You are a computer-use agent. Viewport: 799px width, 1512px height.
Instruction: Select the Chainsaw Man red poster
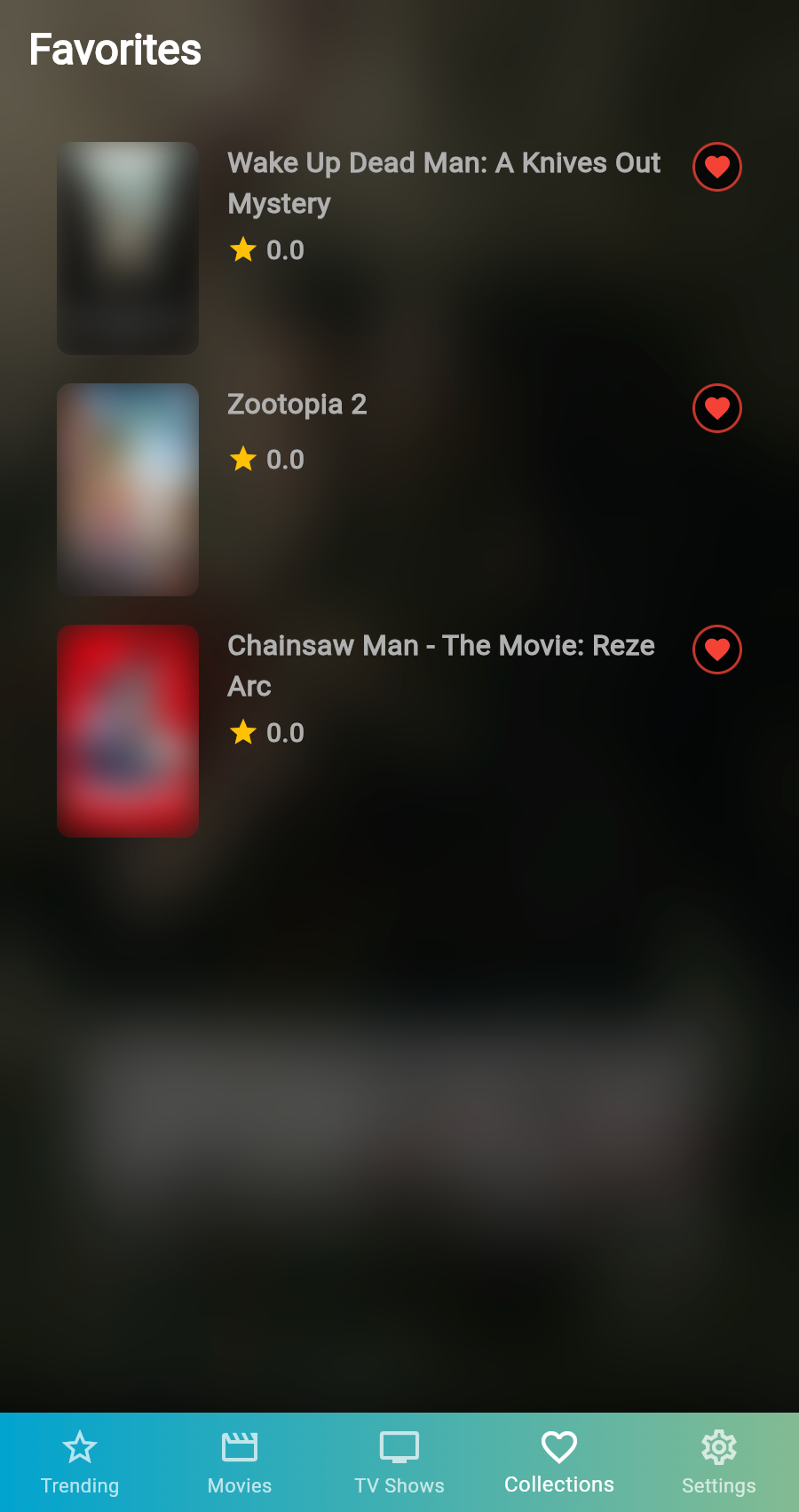click(x=128, y=731)
